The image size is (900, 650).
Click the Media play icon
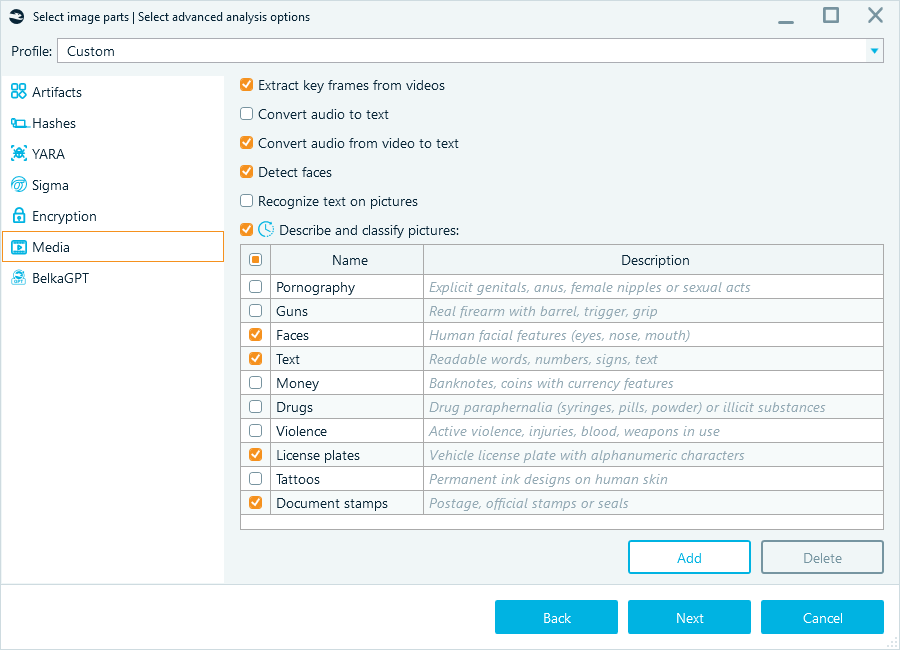click(18, 247)
